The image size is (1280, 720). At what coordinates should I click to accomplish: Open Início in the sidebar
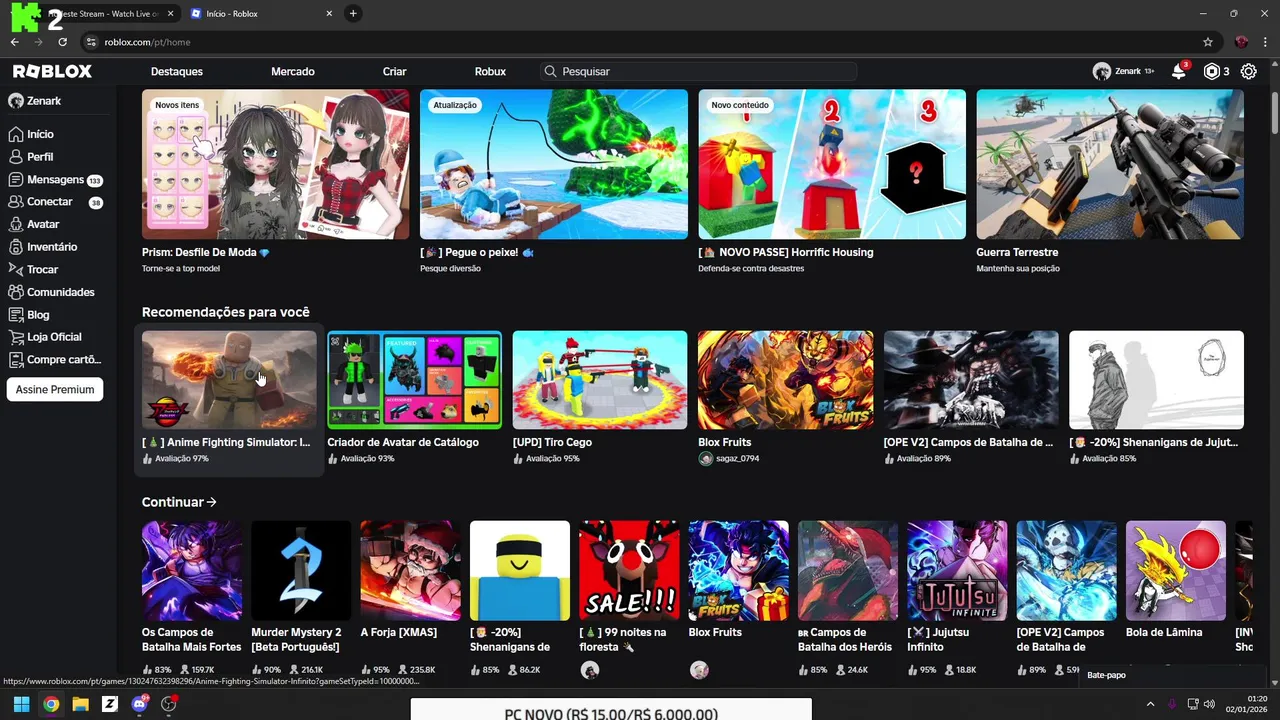[x=40, y=134]
